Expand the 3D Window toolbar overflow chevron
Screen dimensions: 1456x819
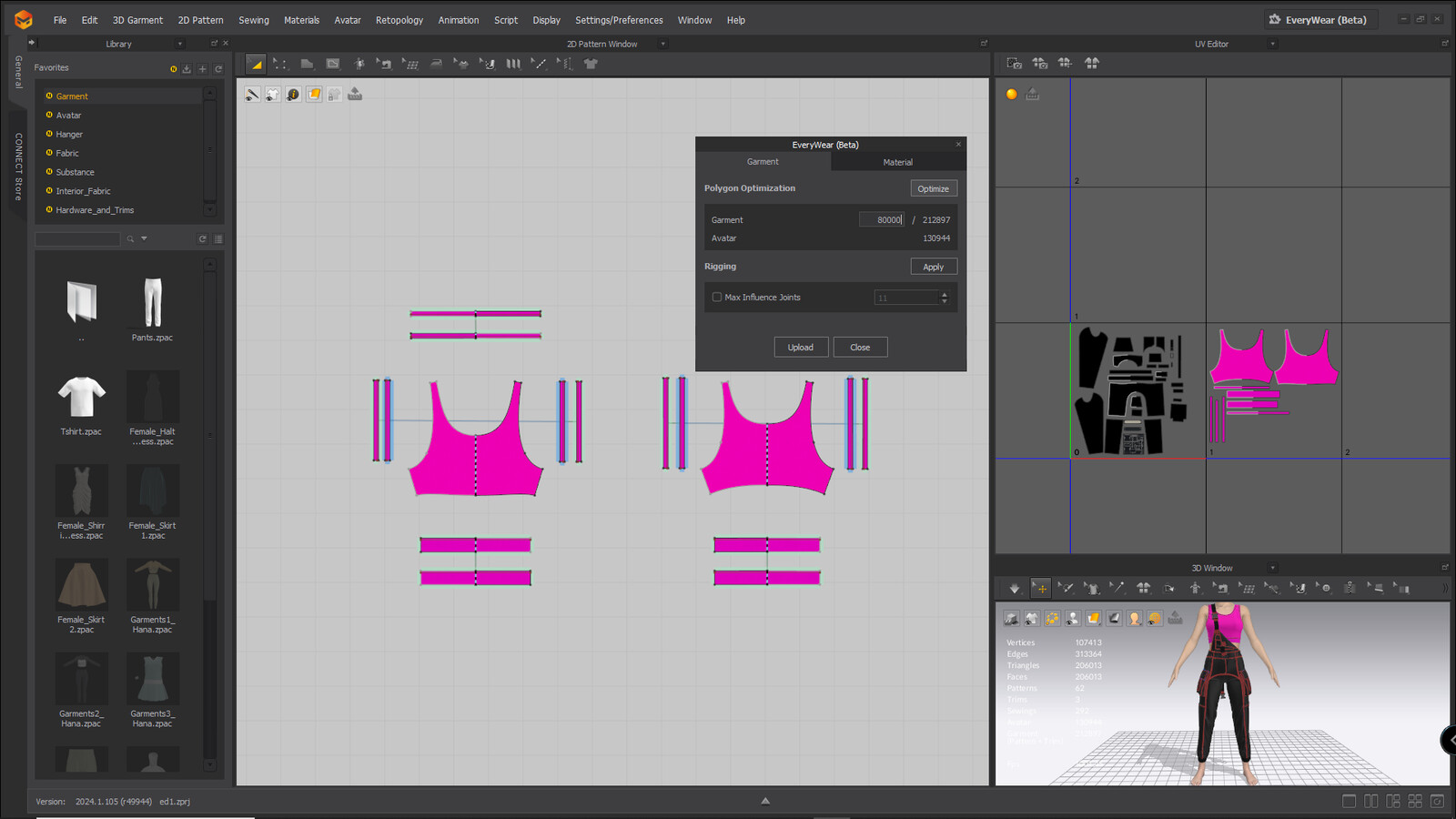pyautogui.click(x=1445, y=589)
